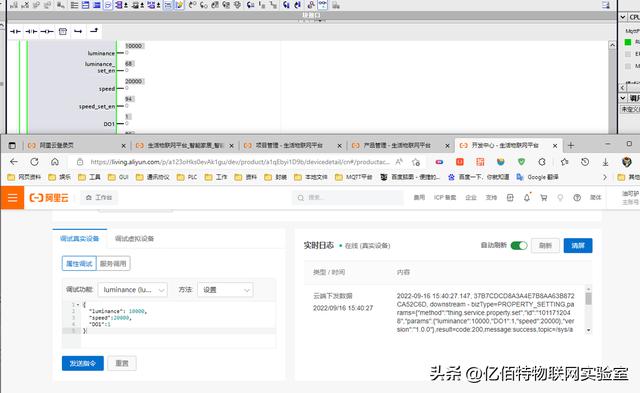This screenshot has width=640, height=393.
Task: Open the Aliyun shopping cart icon
Action: coord(544,198)
